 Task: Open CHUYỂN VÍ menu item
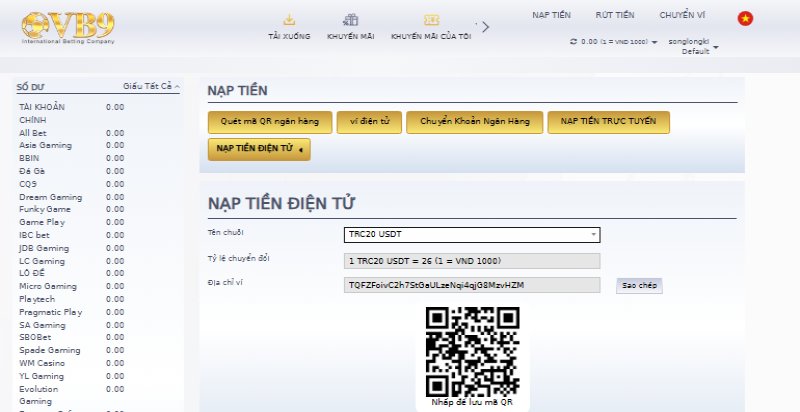682,15
